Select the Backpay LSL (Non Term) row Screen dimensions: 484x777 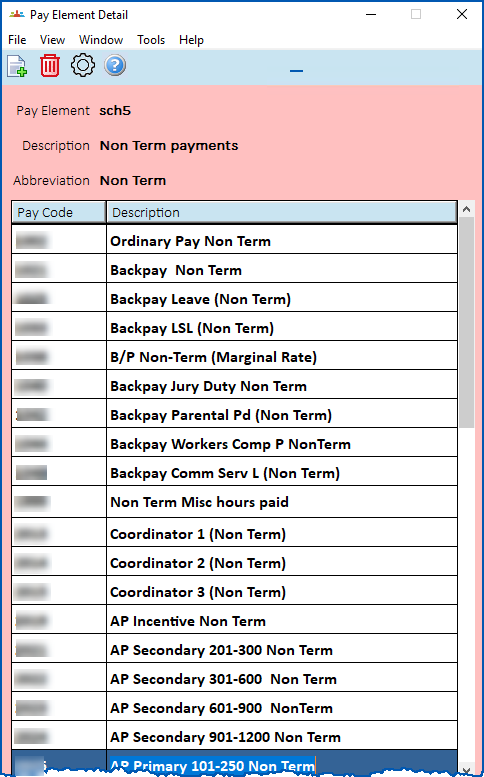point(234,328)
